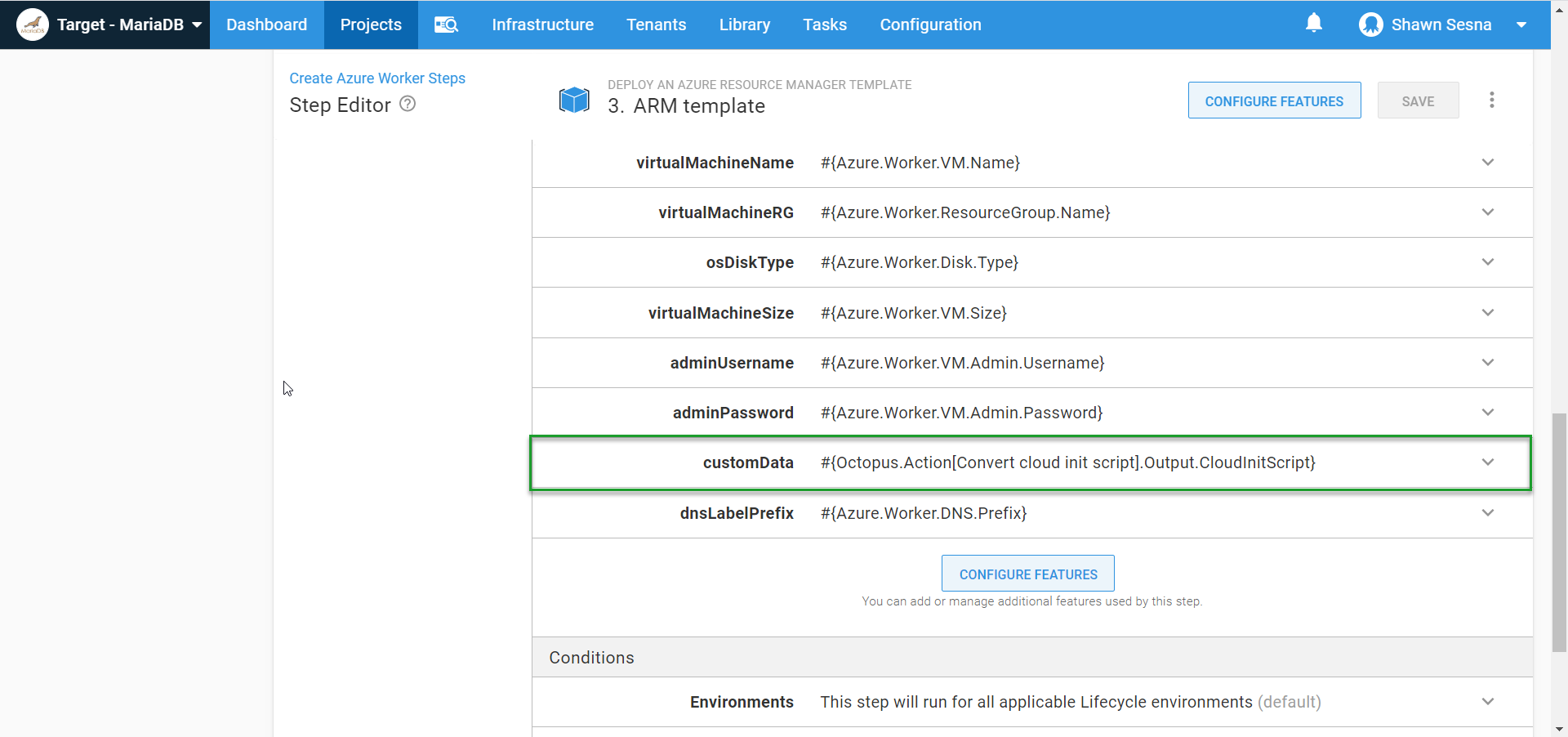
Task: Click the MariaDB space logo
Action: (x=33, y=25)
